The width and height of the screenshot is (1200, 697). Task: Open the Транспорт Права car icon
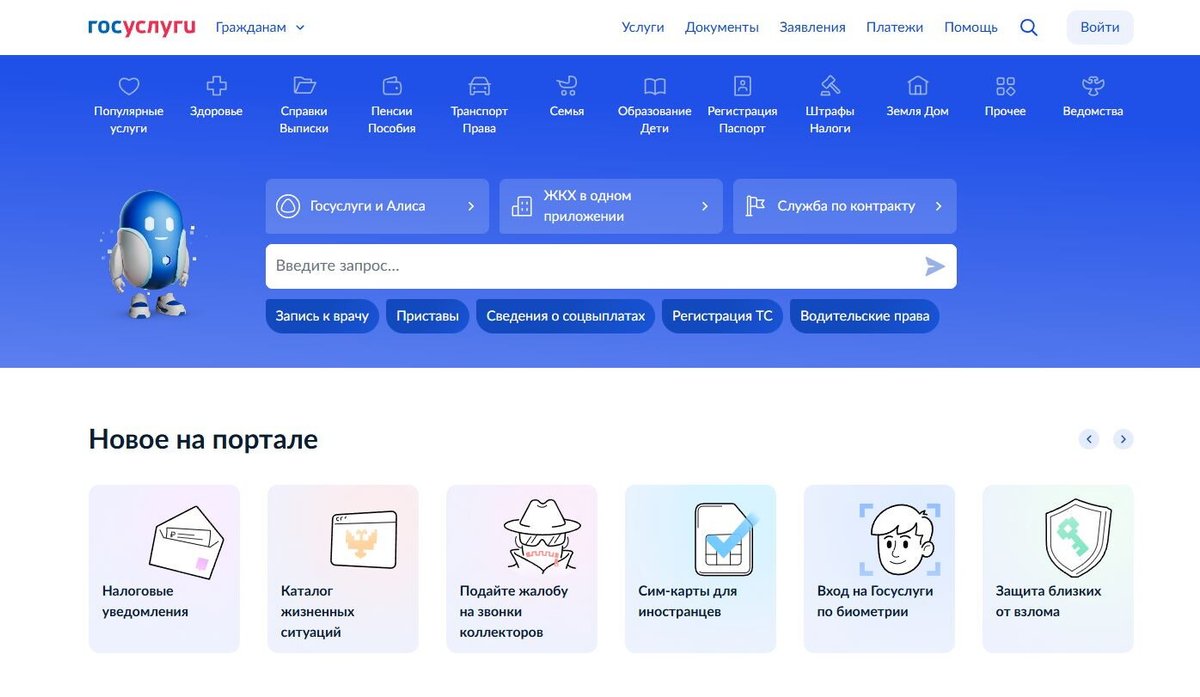coord(479,86)
